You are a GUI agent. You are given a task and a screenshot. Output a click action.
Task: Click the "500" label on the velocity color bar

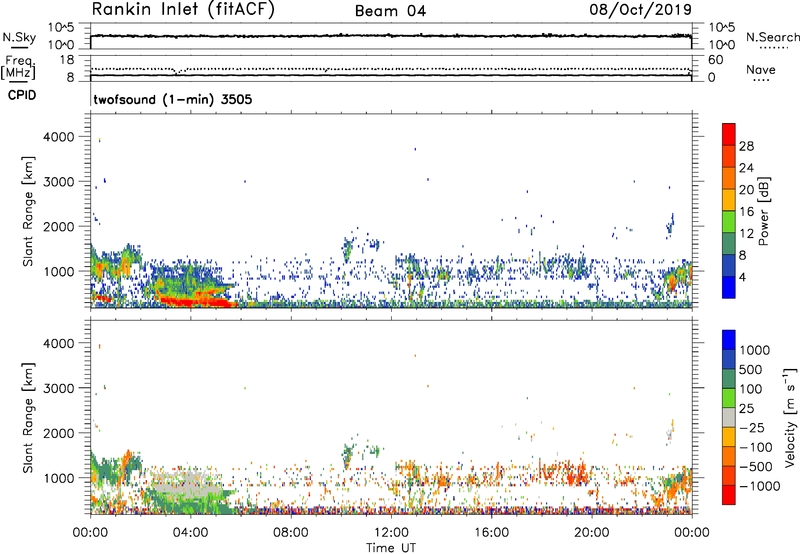751,370
